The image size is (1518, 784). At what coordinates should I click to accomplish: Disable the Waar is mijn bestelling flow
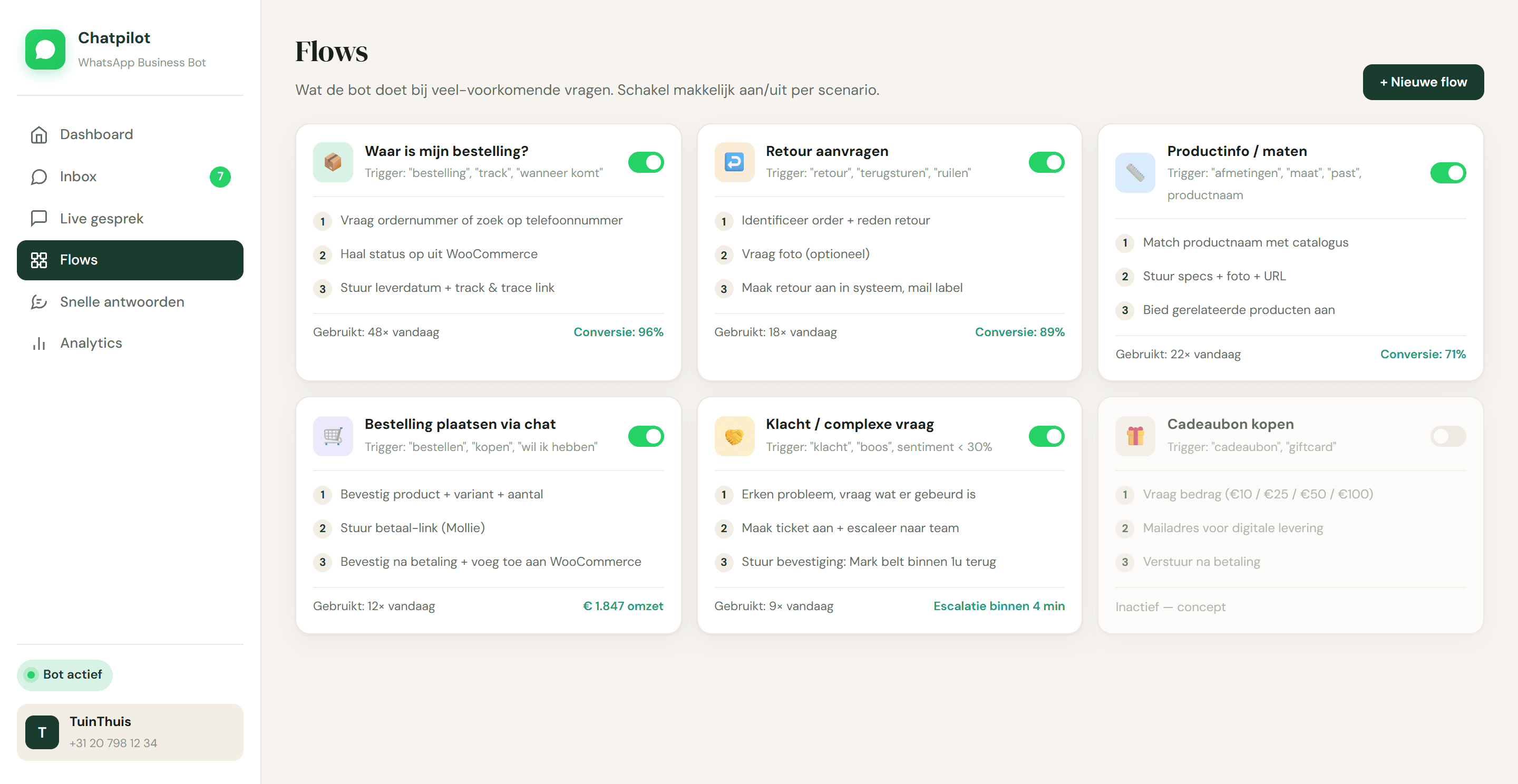click(x=646, y=162)
